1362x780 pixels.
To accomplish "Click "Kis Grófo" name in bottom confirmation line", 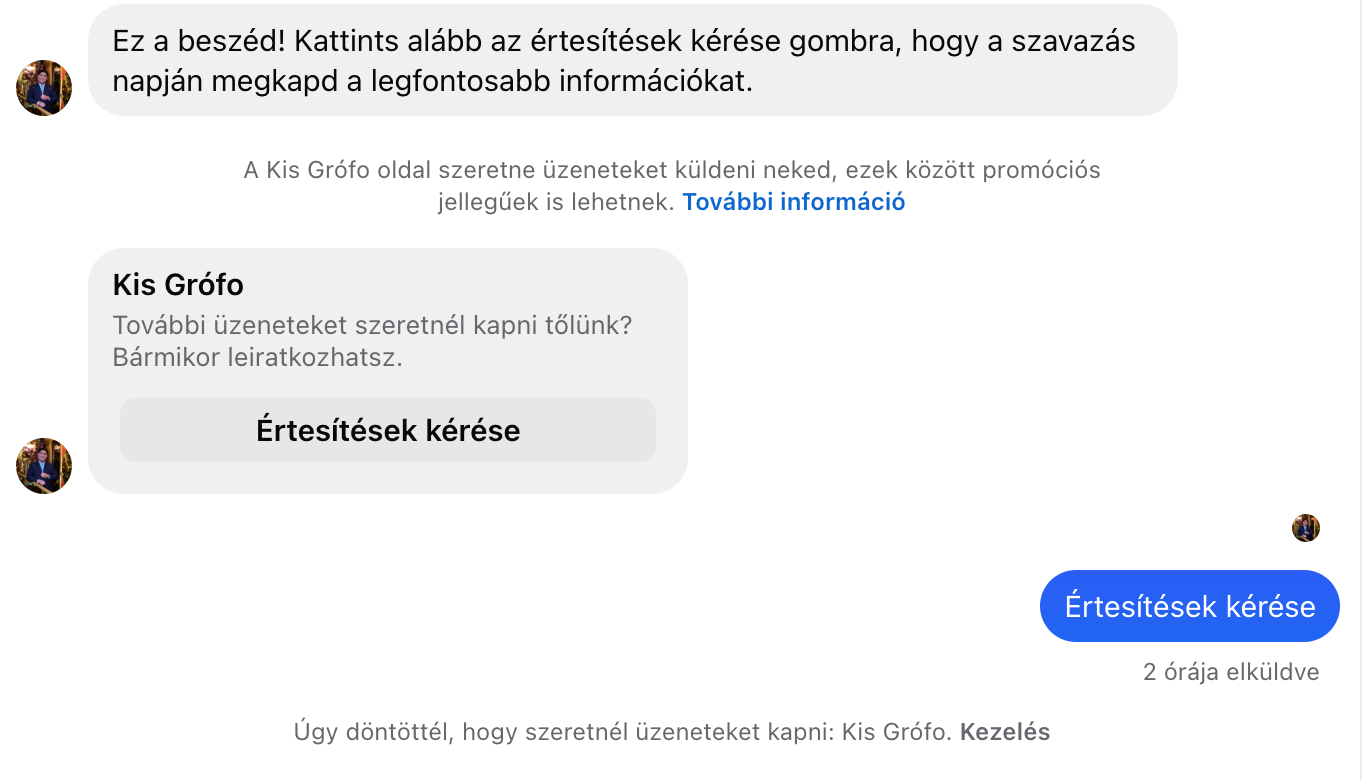I will pos(895,732).
